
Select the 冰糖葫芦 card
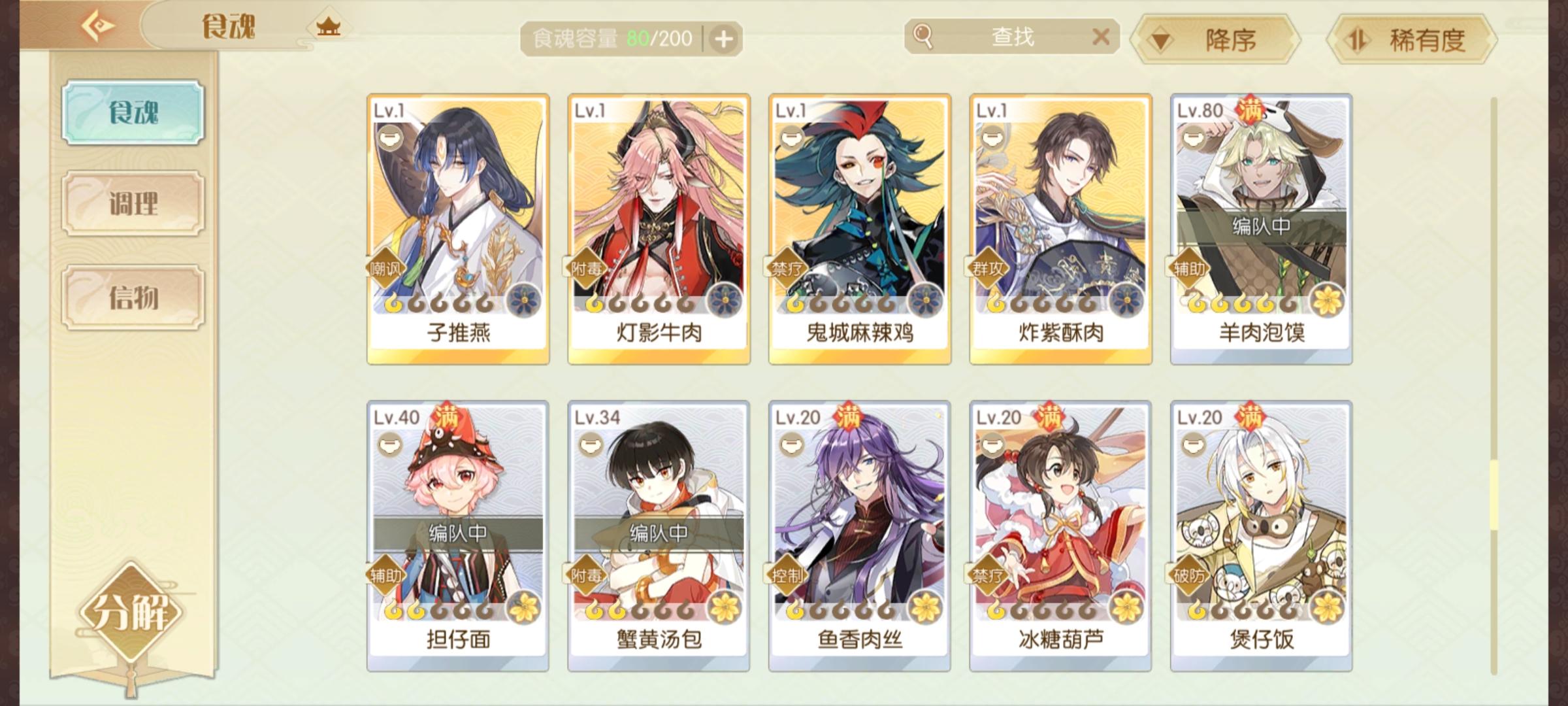(1060, 536)
